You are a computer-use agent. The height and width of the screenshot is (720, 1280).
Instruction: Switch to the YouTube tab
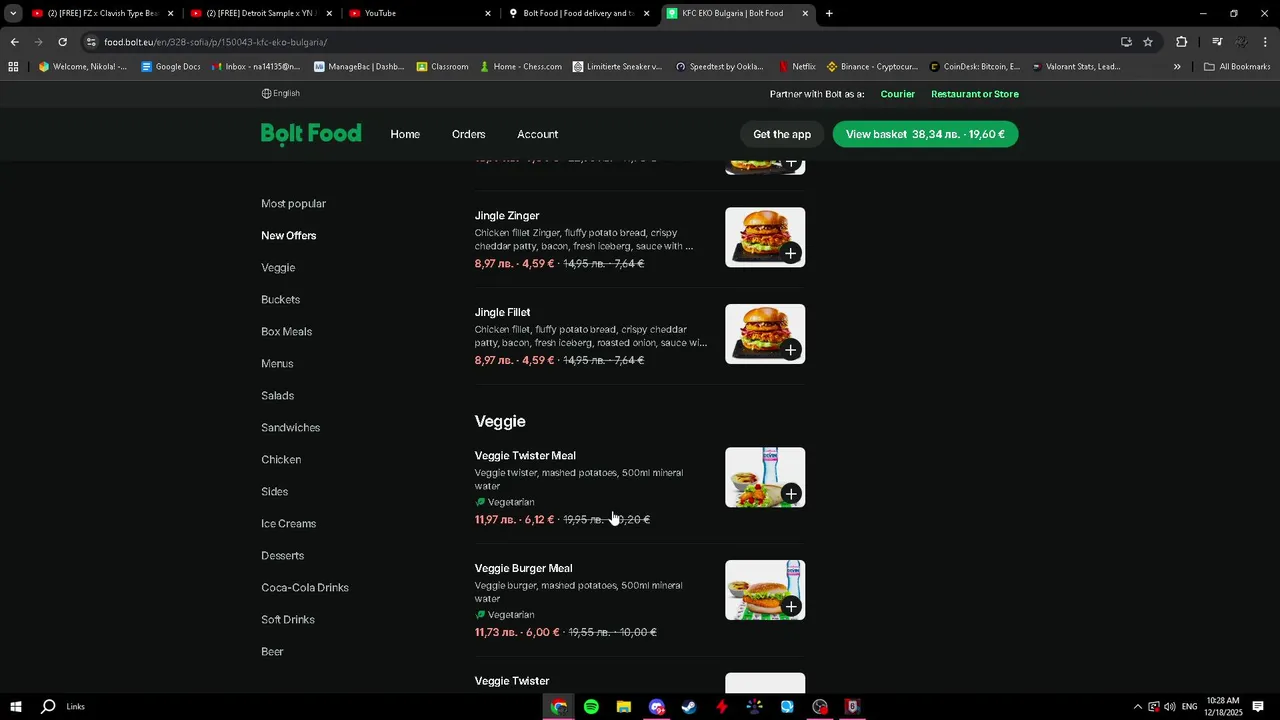coord(419,13)
